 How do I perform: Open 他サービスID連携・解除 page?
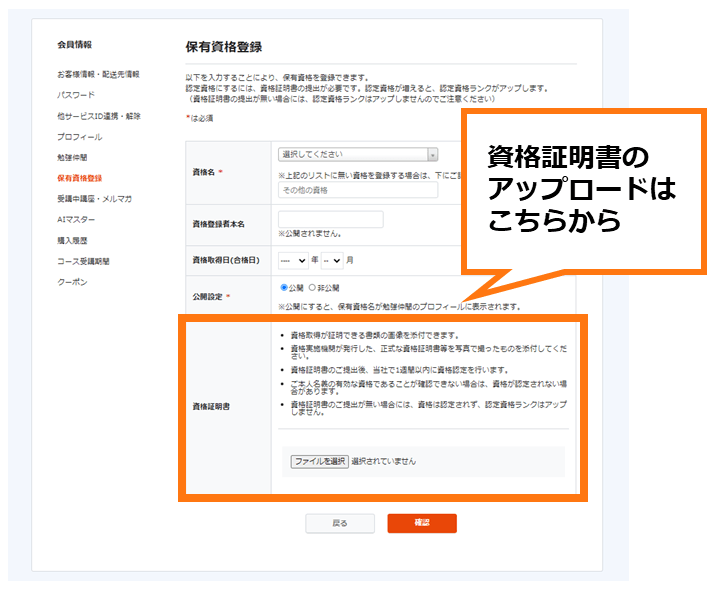pyautogui.click(x=99, y=116)
